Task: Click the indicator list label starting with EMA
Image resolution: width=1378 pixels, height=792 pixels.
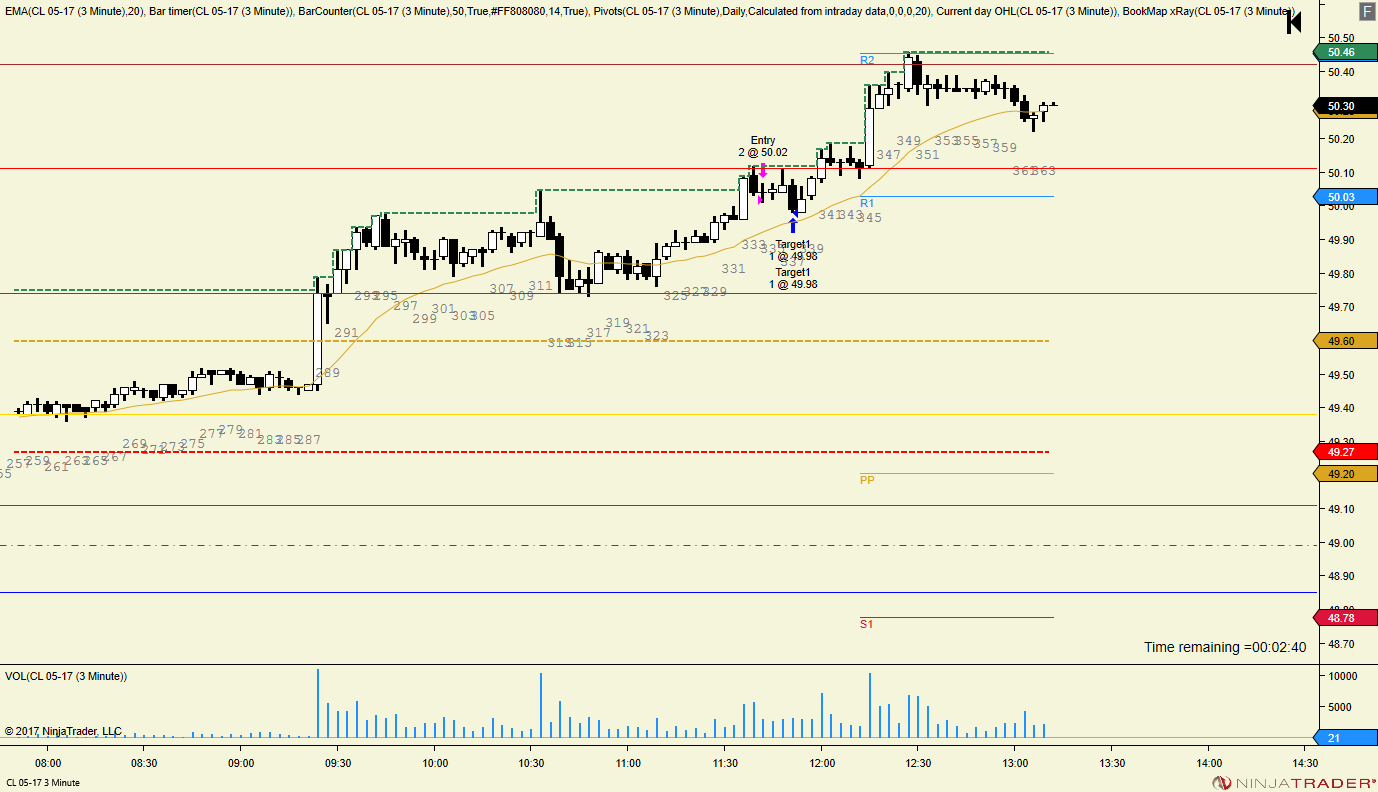Action: (649, 11)
